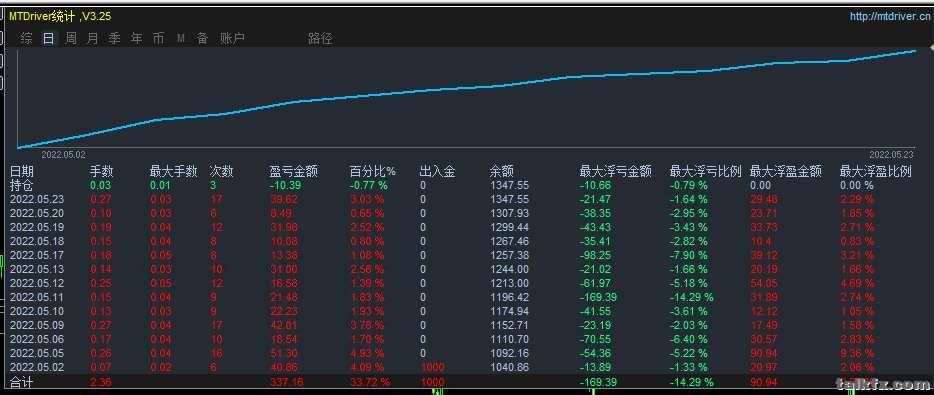The image size is (934, 395).
Task: Select the 2022.05.23 table row date
Action: tap(37, 200)
